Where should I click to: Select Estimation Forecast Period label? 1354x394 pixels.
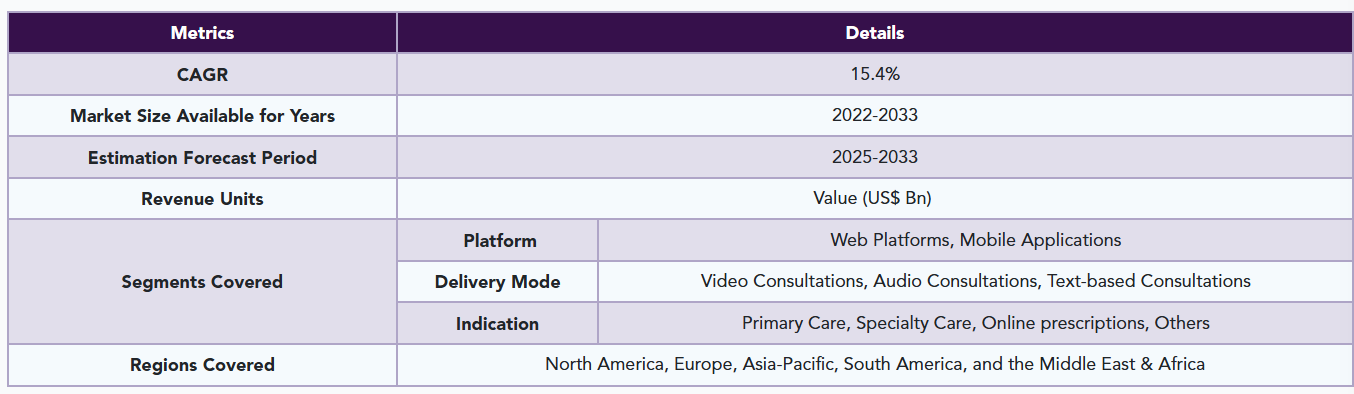coord(202,157)
